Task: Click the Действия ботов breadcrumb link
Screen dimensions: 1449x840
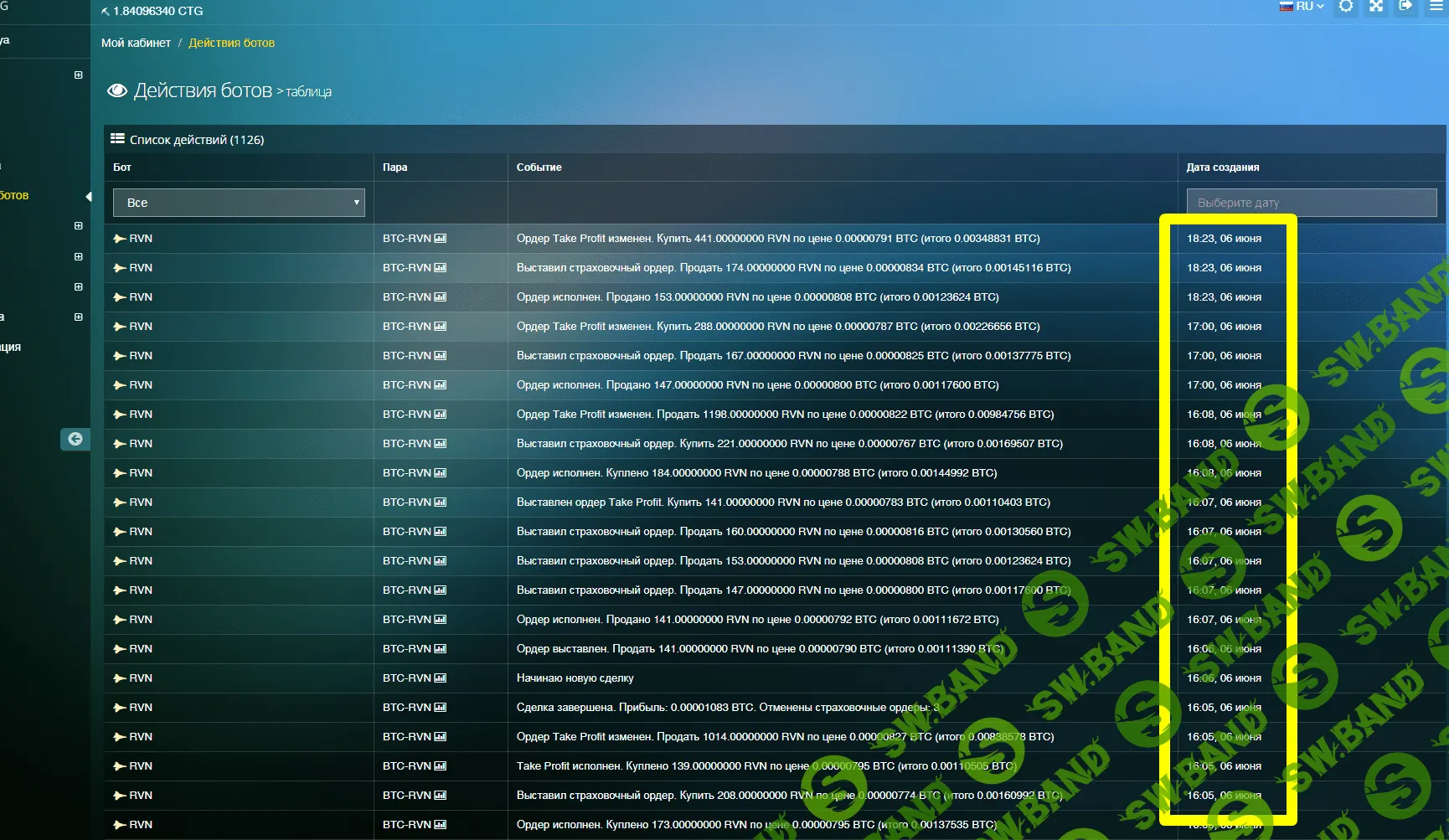Action: [231, 43]
